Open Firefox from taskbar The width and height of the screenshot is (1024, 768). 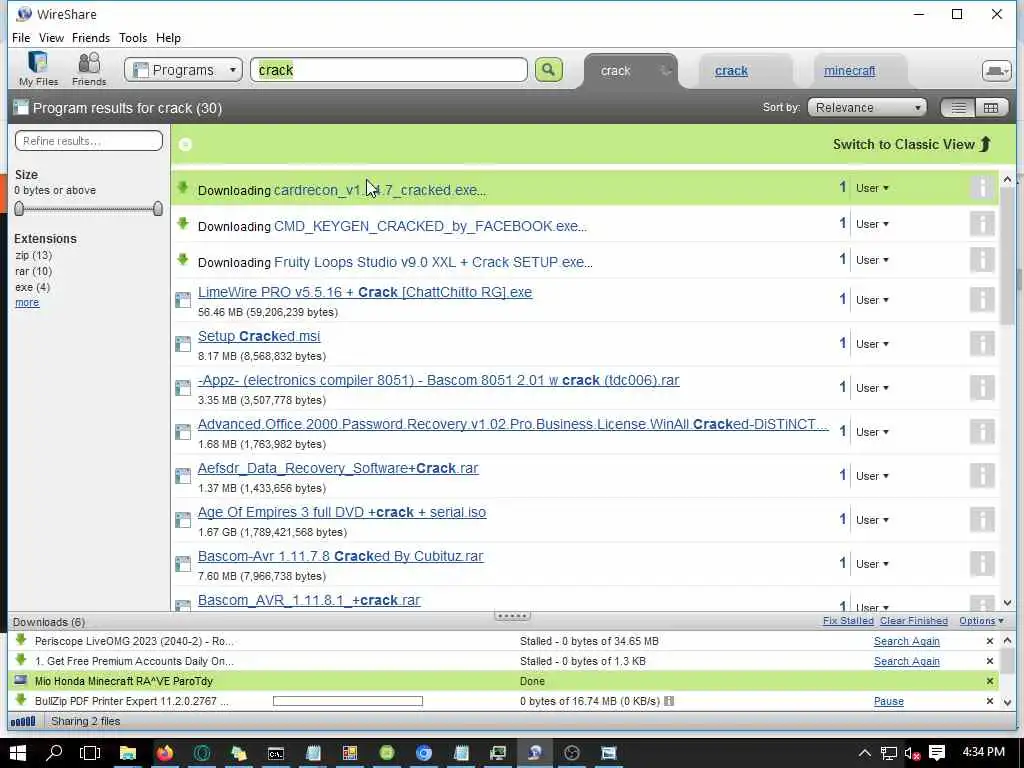click(x=165, y=753)
